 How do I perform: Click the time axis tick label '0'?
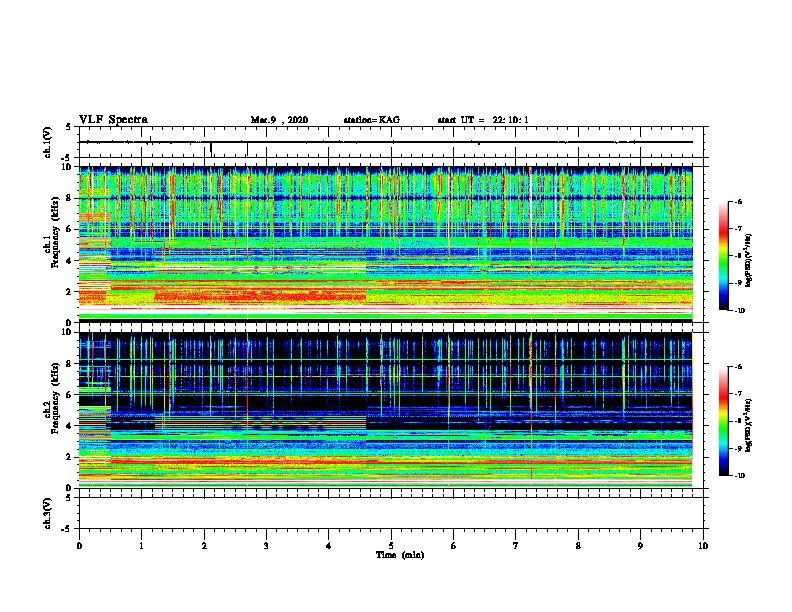click(x=79, y=546)
